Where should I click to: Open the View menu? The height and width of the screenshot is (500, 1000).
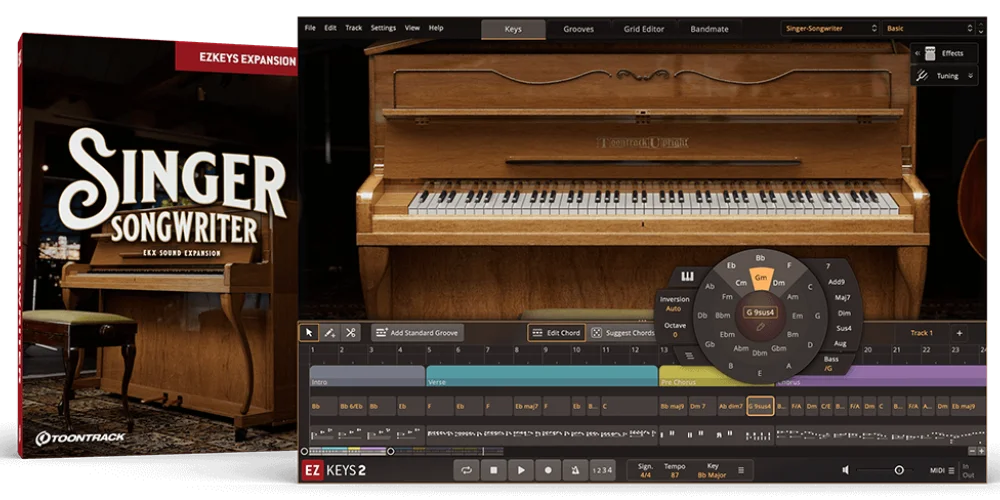(x=413, y=28)
